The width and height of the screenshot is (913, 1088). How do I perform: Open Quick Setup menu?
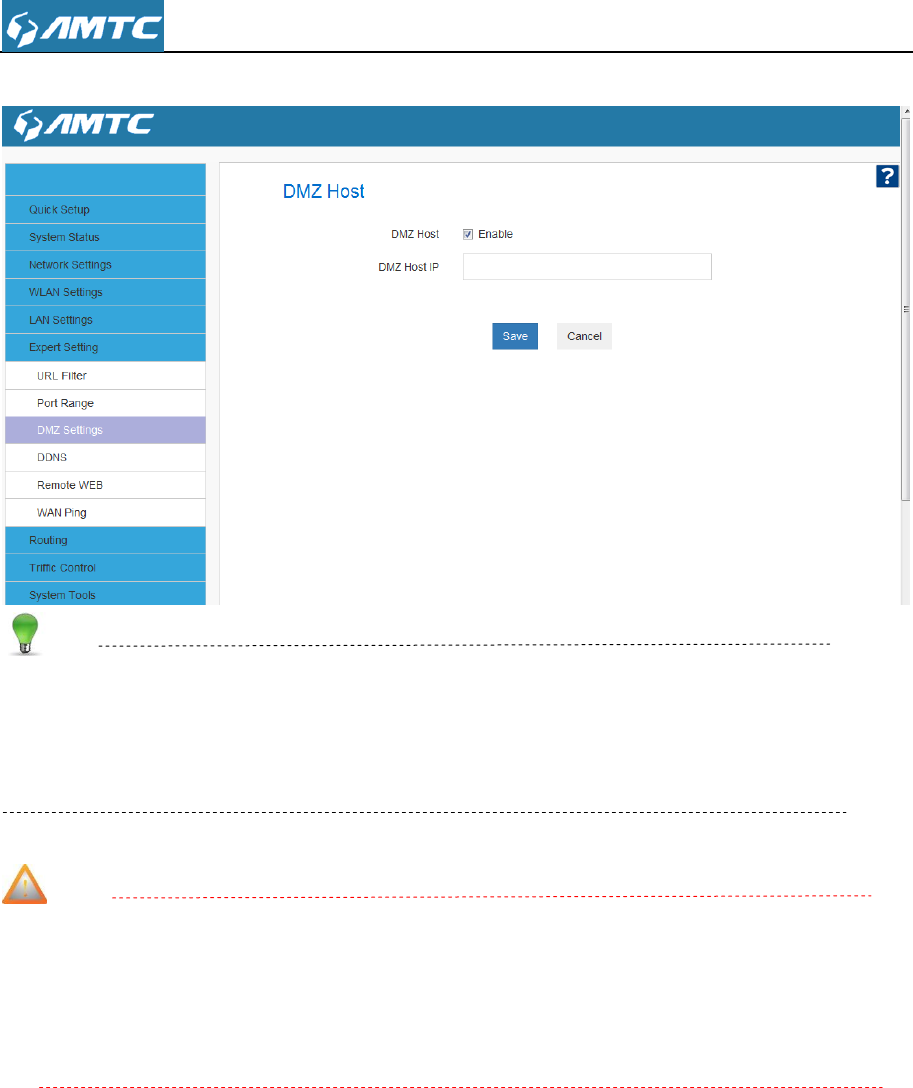(105, 210)
